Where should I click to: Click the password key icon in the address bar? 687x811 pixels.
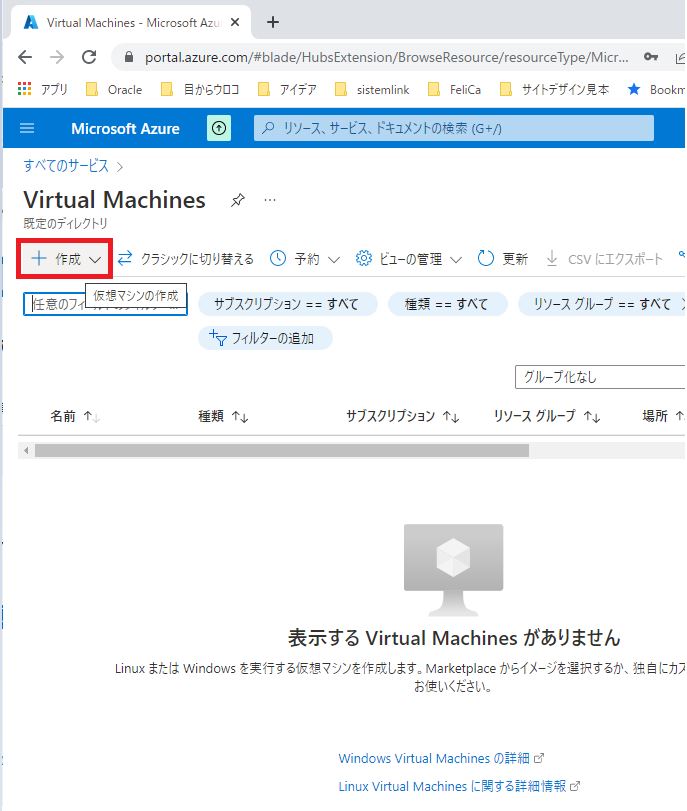pos(651,57)
